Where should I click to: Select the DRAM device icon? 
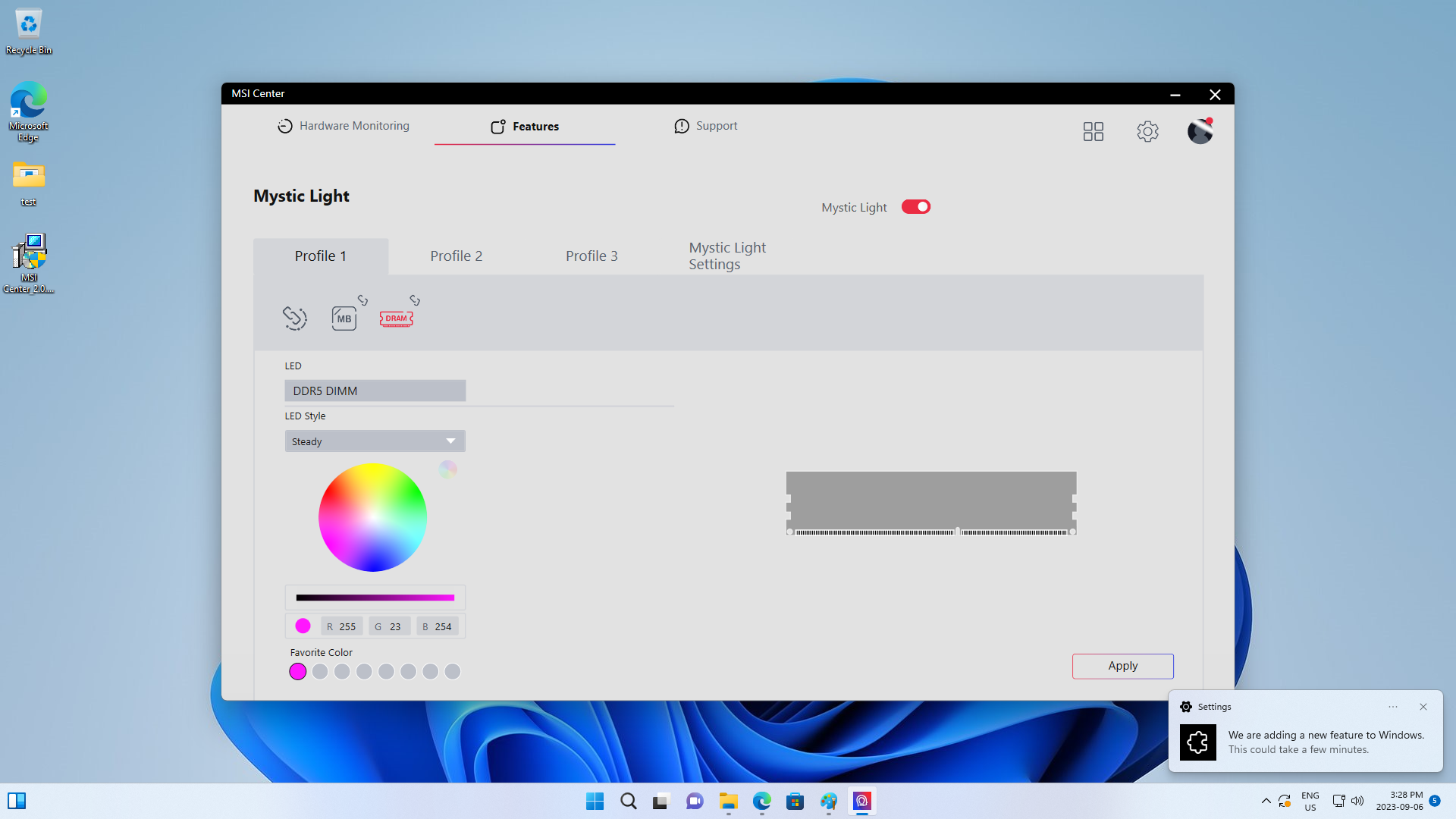tap(397, 318)
